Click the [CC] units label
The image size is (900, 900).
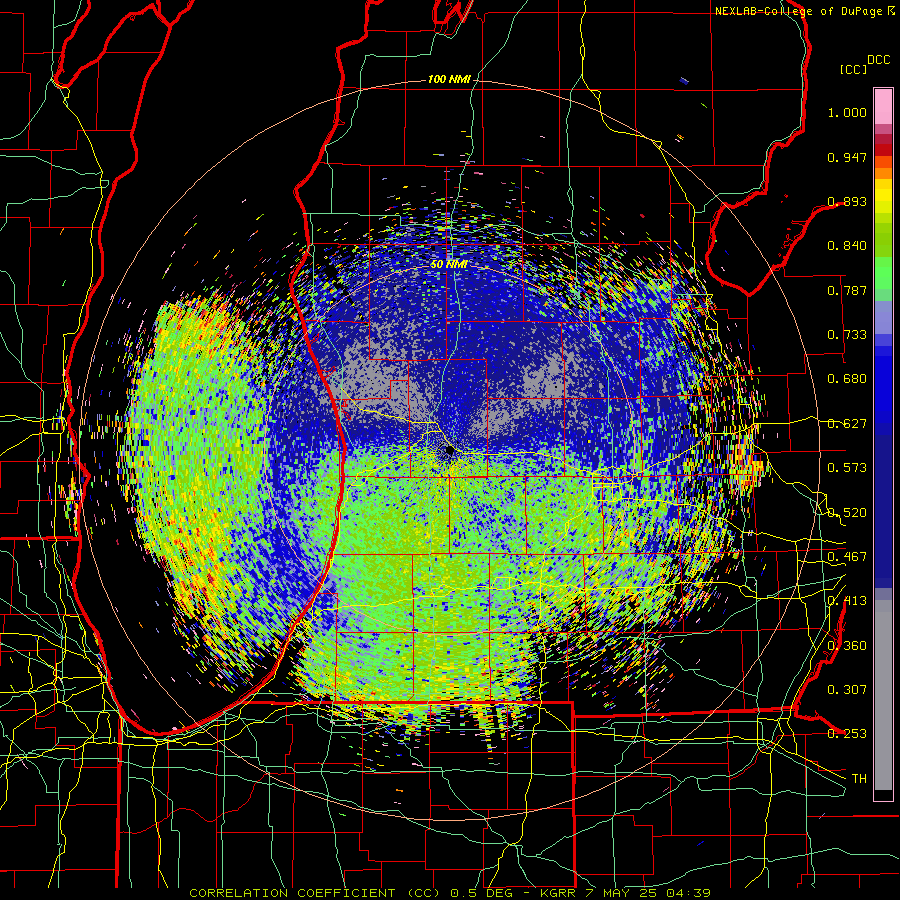pyautogui.click(x=853, y=69)
